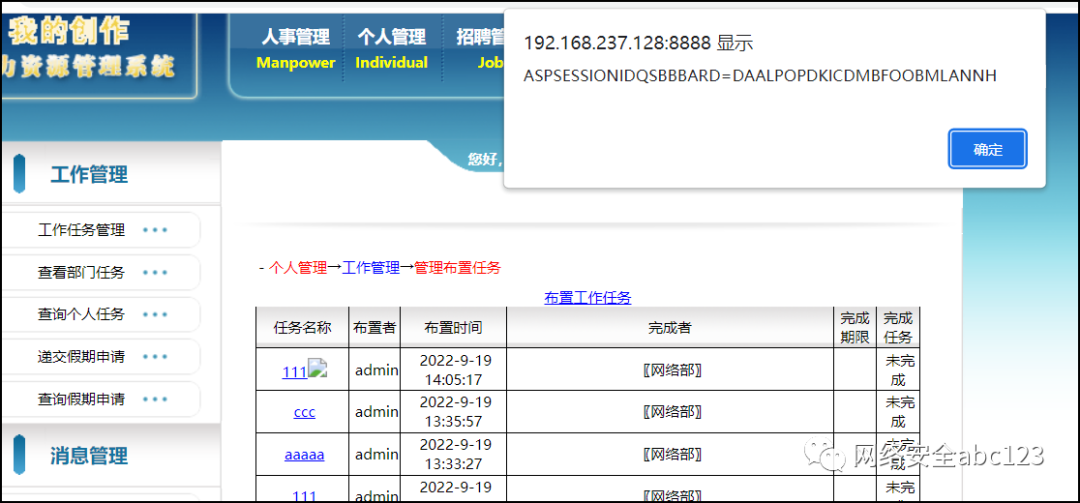Viewport: 1080px width, 503px height.
Task: Open the 招聘管理 Job menu
Action: (x=479, y=48)
